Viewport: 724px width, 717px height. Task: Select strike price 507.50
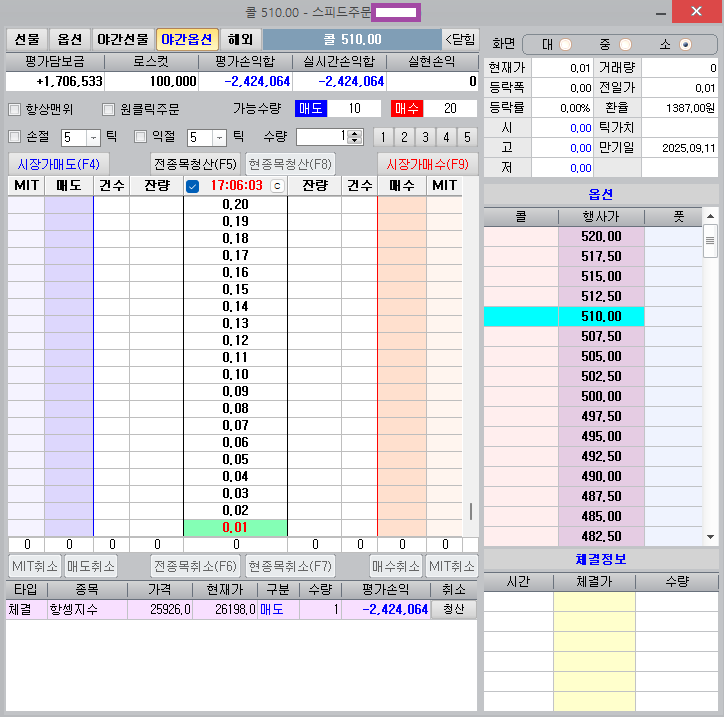coord(601,336)
